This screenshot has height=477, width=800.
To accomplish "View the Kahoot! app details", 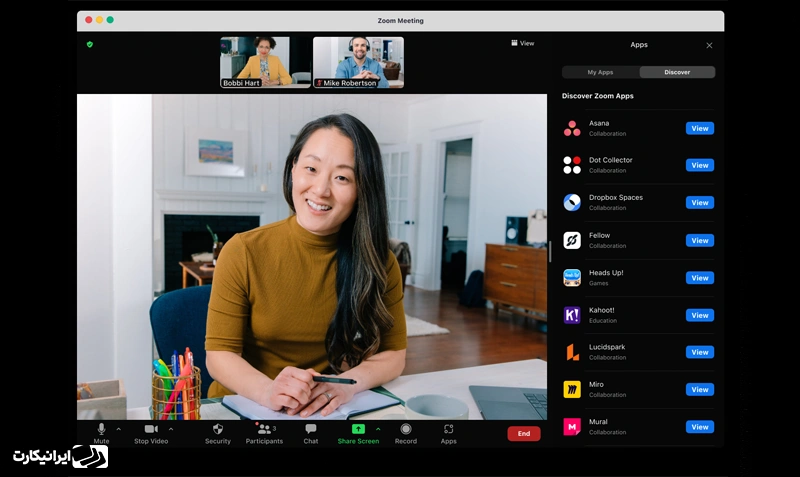I will pos(699,315).
